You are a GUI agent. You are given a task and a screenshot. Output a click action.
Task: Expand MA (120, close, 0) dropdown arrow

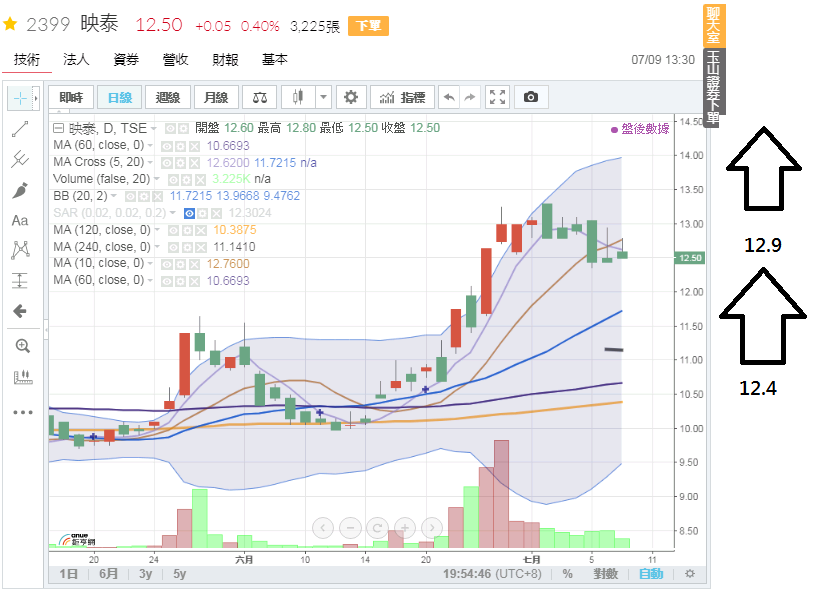157,230
